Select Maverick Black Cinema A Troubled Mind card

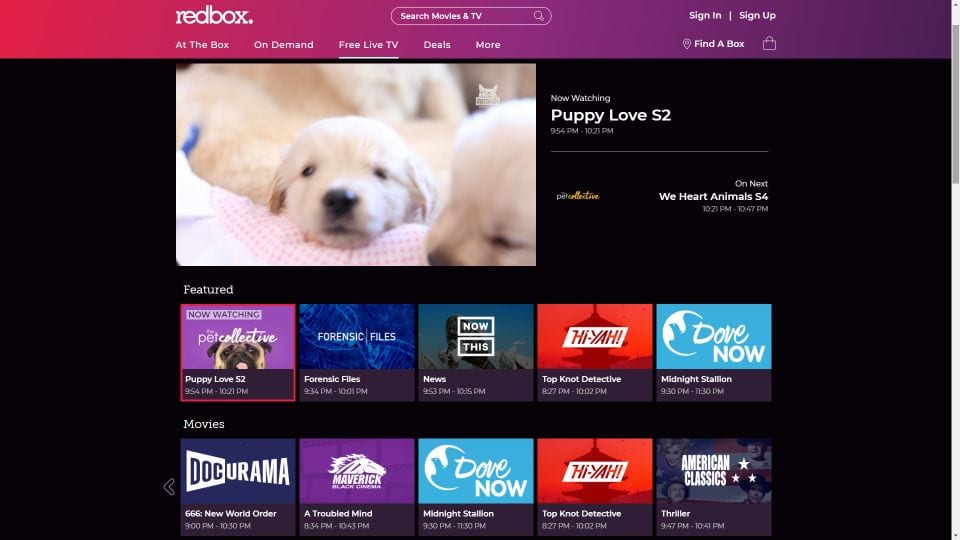coord(357,487)
